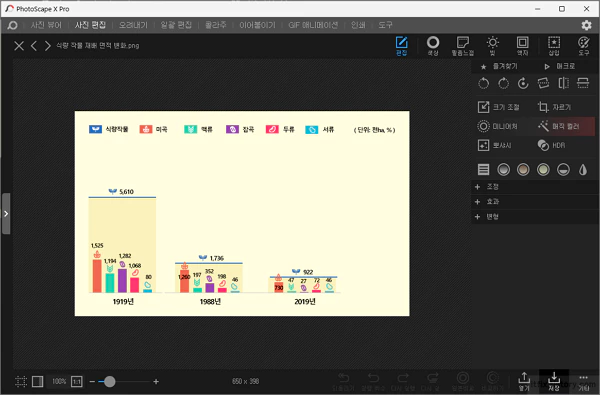This screenshot has width=600, height=395.
Task: Select the 필름느낌 film effect icon
Action: coord(463,46)
